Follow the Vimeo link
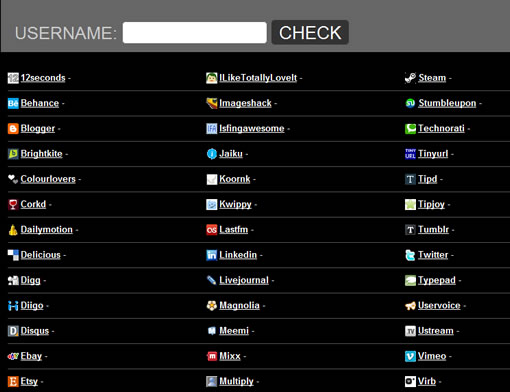Image resolution: width=510 pixels, height=392 pixels. 432,356
